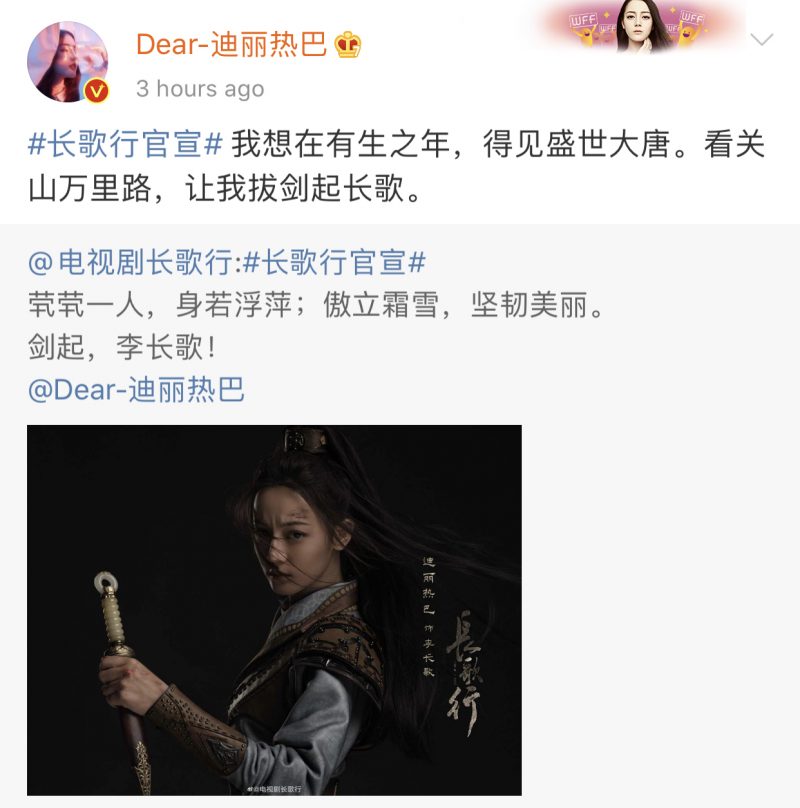Open the @电视剧长歌行 mention link
The height and width of the screenshot is (808, 800).
click(133, 262)
